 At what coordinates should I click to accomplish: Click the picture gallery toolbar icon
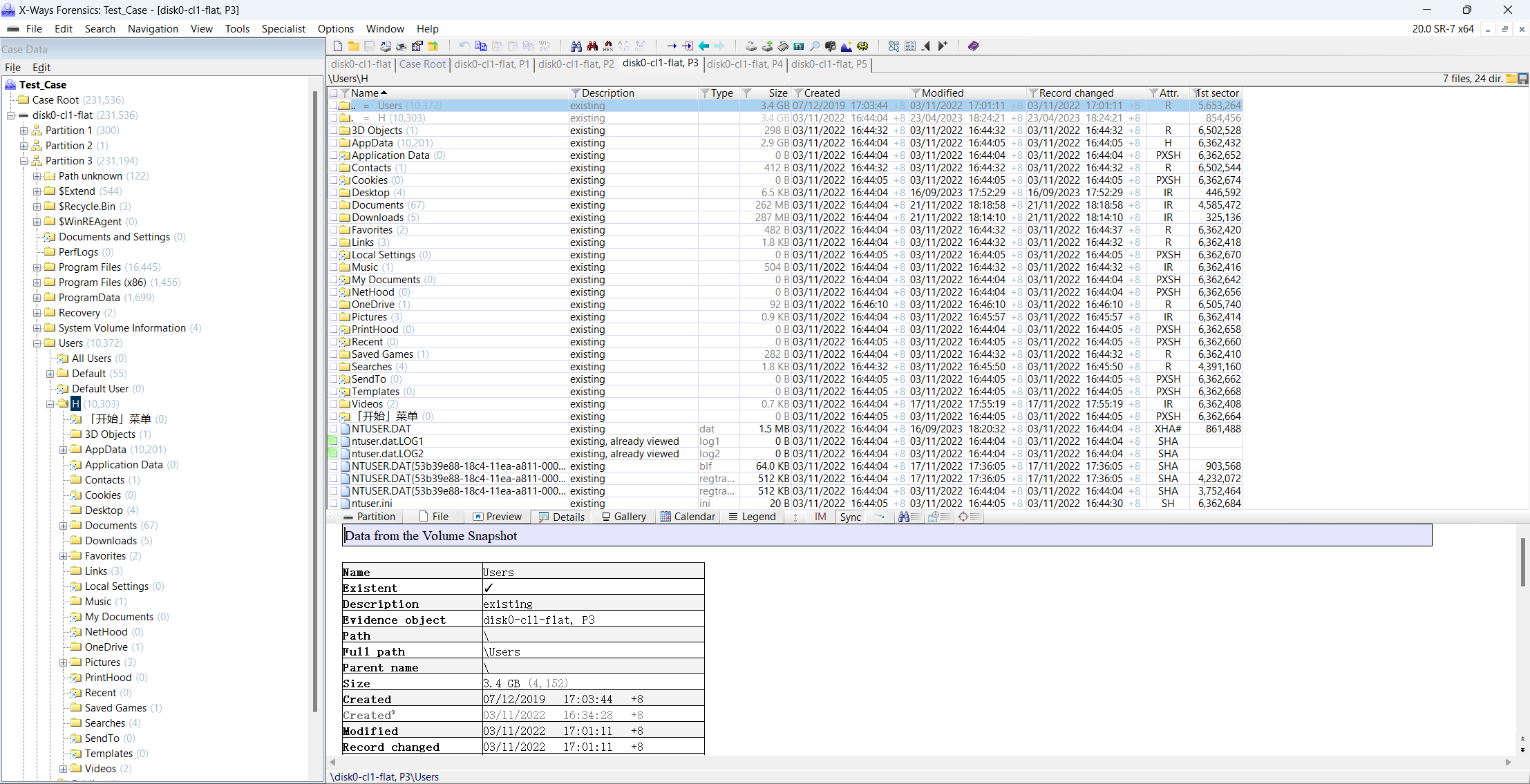[x=847, y=46]
